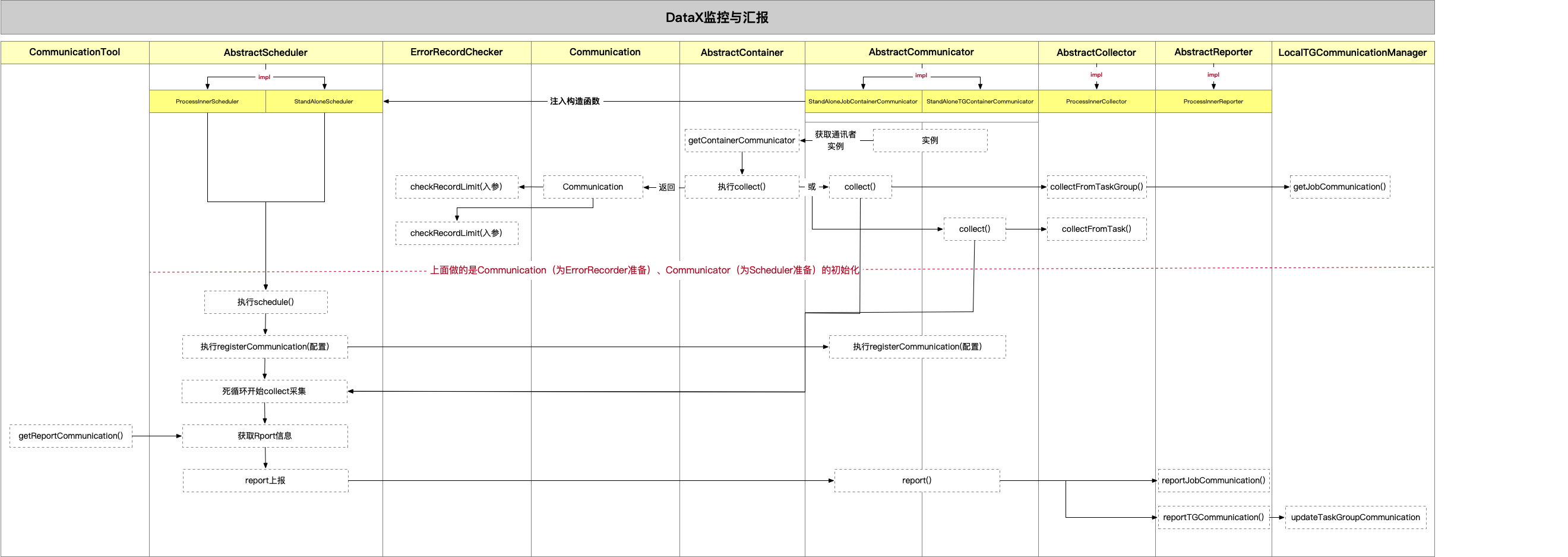Select the reportJobCommunication() node
The height and width of the screenshot is (557, 1568).
[x=1213, y=480]
